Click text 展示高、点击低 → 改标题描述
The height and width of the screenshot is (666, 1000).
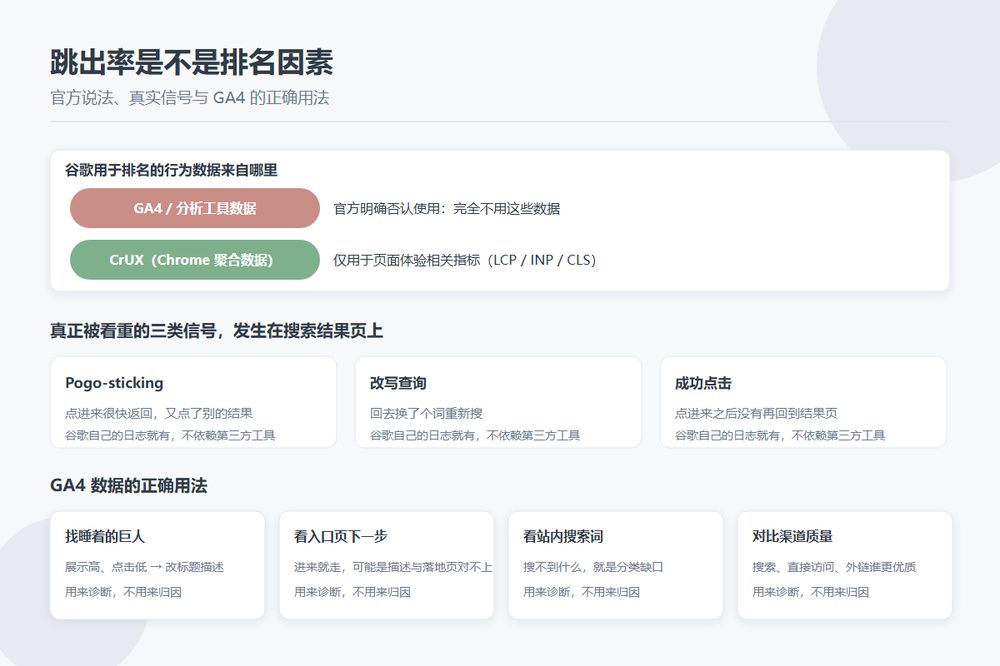click(144, 567)
